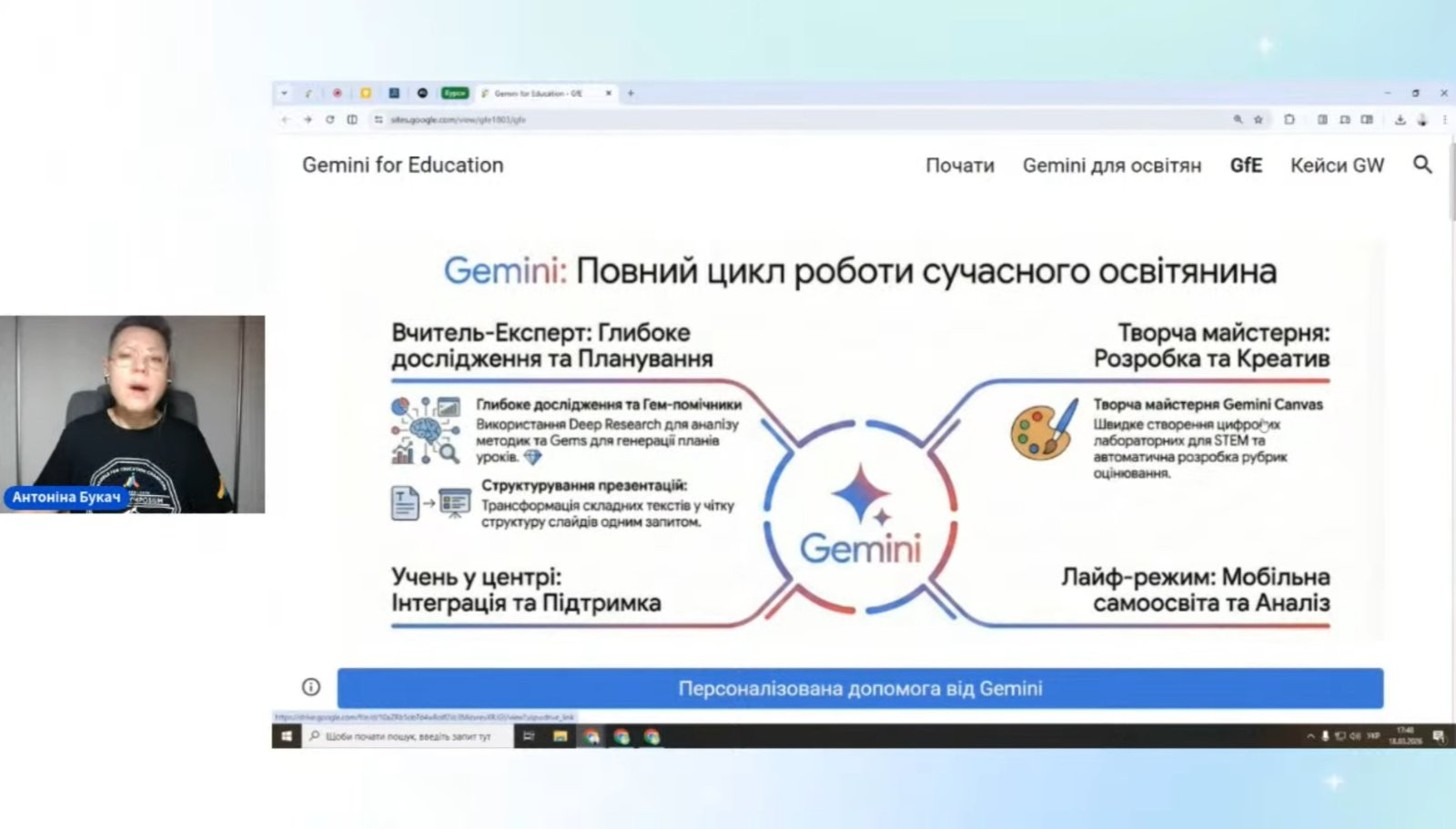Open the 'Почати' navigation item

(x=959, y=166)
